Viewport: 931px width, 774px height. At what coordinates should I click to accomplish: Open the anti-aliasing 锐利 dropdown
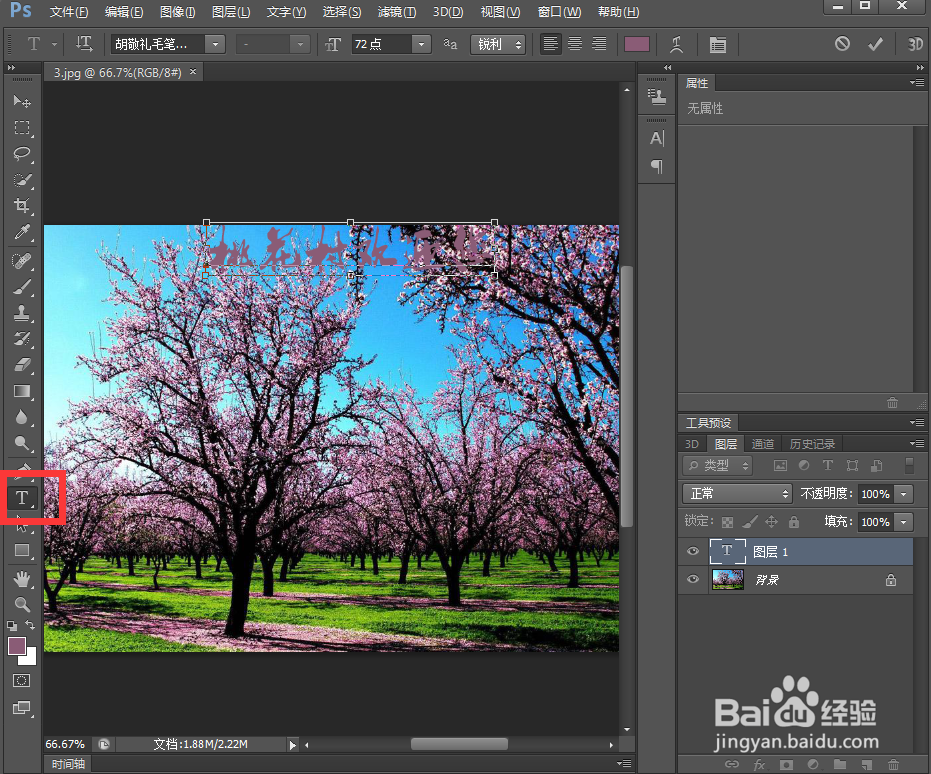498,44
